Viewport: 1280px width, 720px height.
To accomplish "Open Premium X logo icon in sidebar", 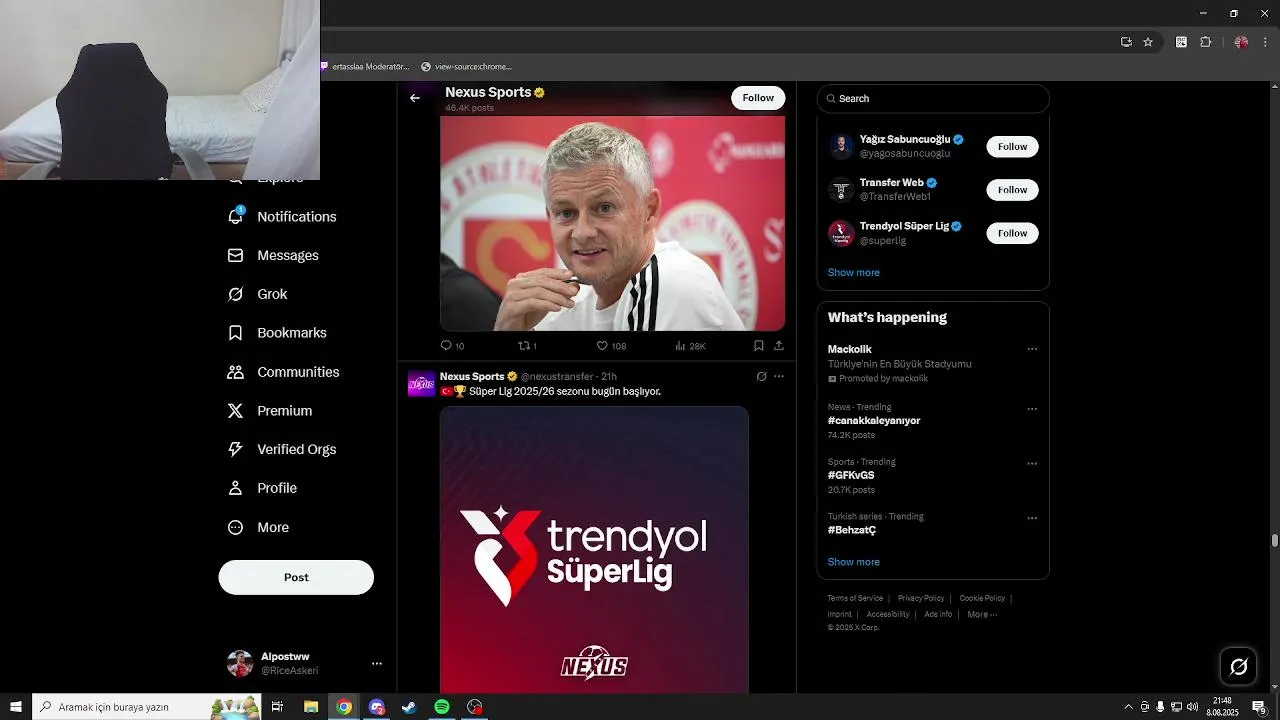I will click(x=236, y=411).
